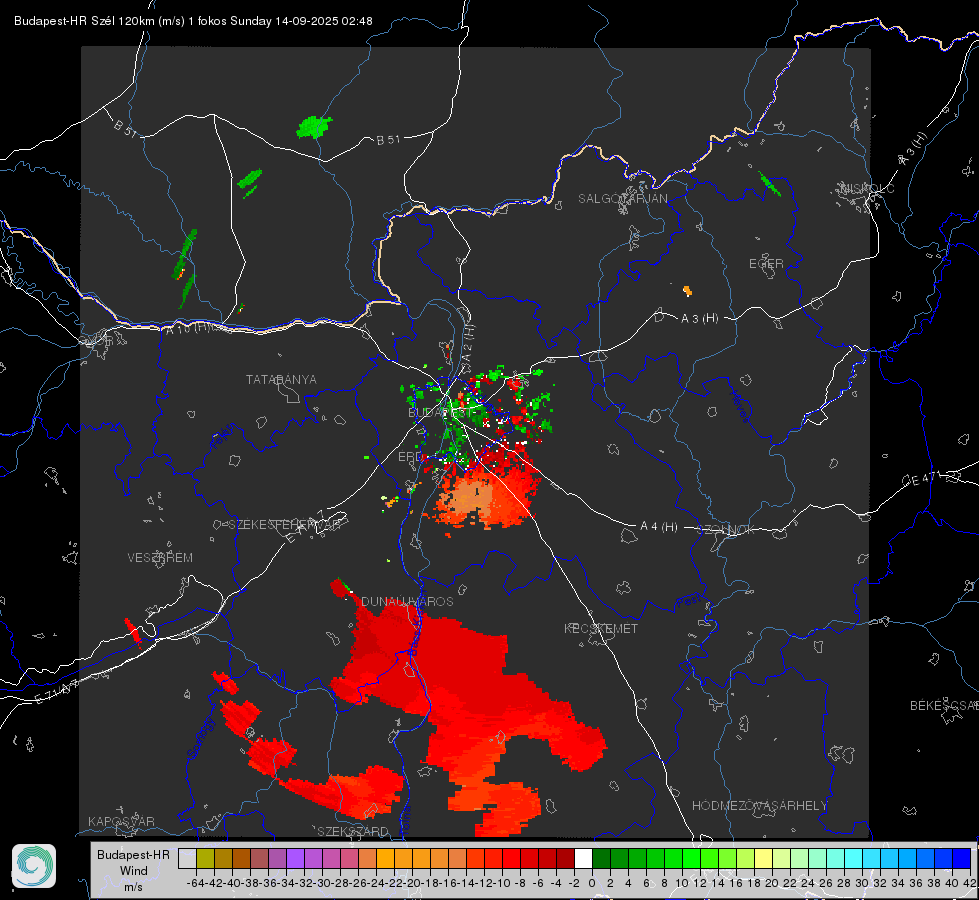This screenshot has height=900, width=979.
Task: Click the blue "Somogy" county label
Action: 200,738
